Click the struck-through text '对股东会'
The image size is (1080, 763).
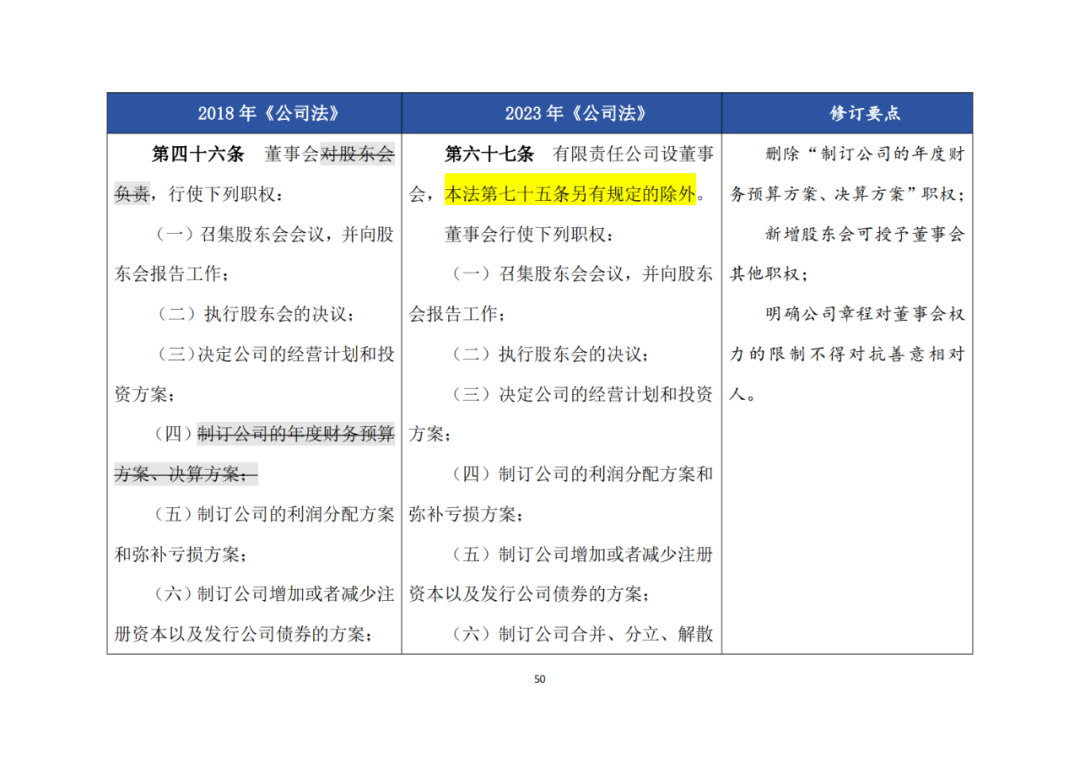[x=358, y=154]
